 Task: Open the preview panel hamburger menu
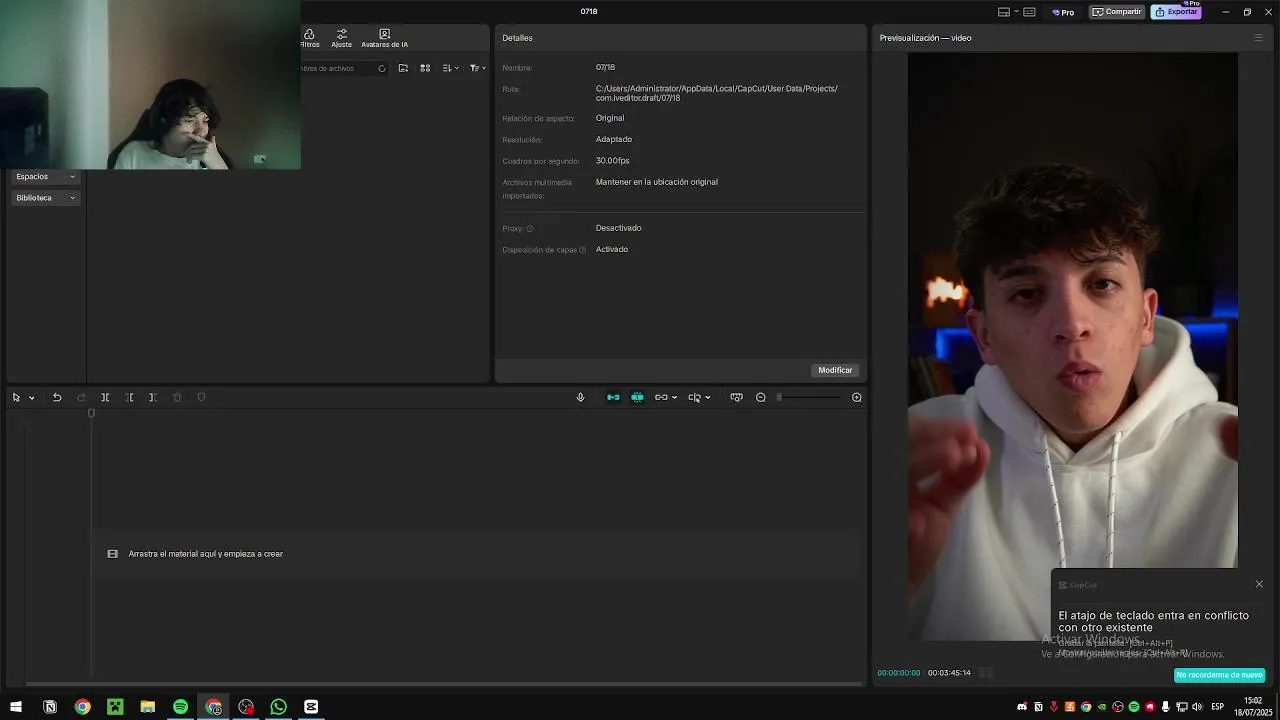(1258, 38)
